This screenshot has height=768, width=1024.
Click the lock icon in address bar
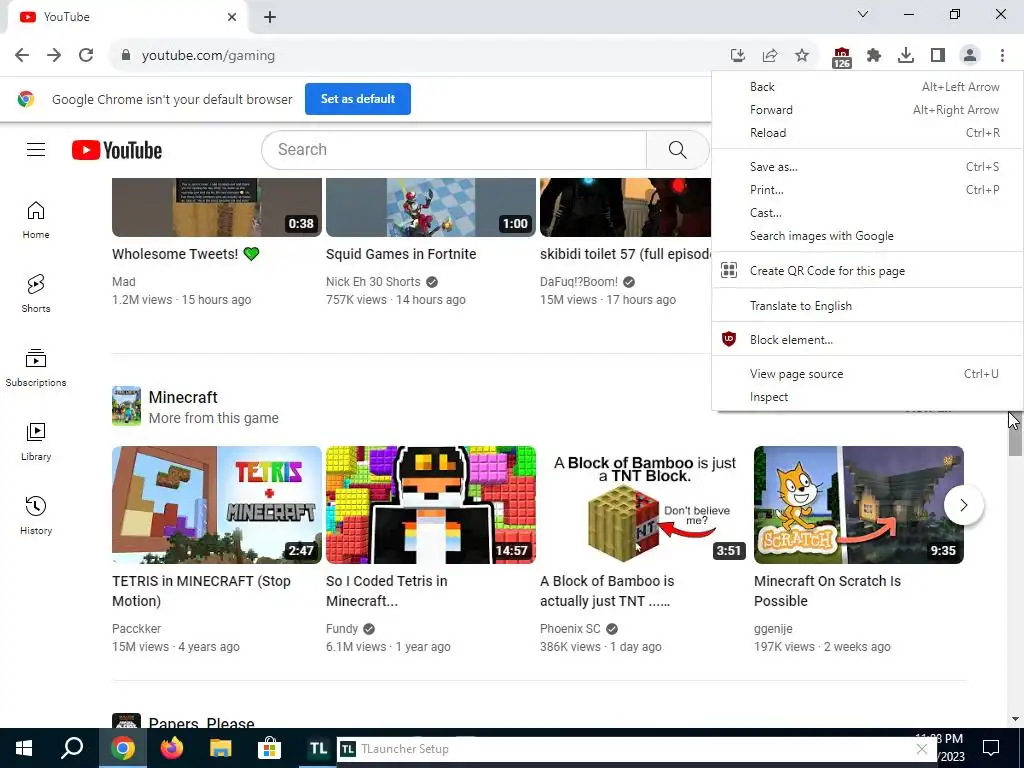click(126, 56)
